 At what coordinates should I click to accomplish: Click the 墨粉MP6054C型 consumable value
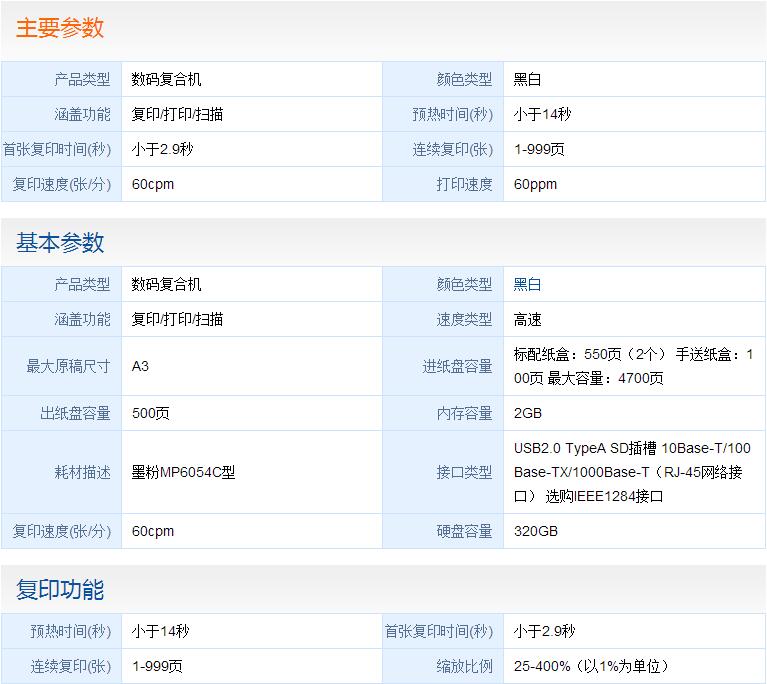[183, 472]
